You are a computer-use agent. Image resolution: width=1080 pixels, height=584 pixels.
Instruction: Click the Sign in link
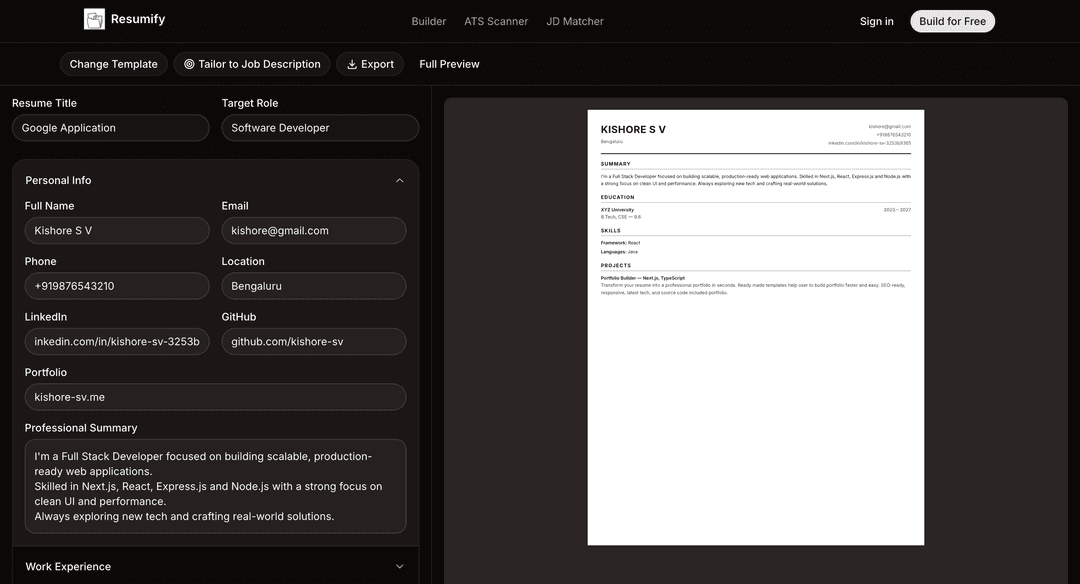click(x=876, y=21)
